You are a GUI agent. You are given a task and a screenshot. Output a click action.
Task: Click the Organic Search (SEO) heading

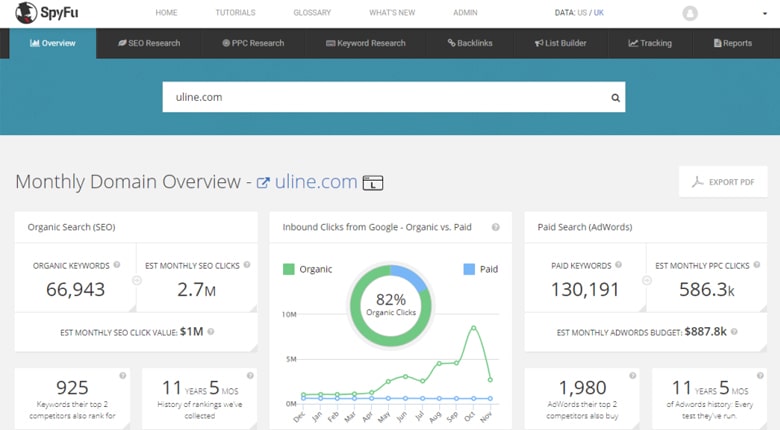tap(71, 227)
